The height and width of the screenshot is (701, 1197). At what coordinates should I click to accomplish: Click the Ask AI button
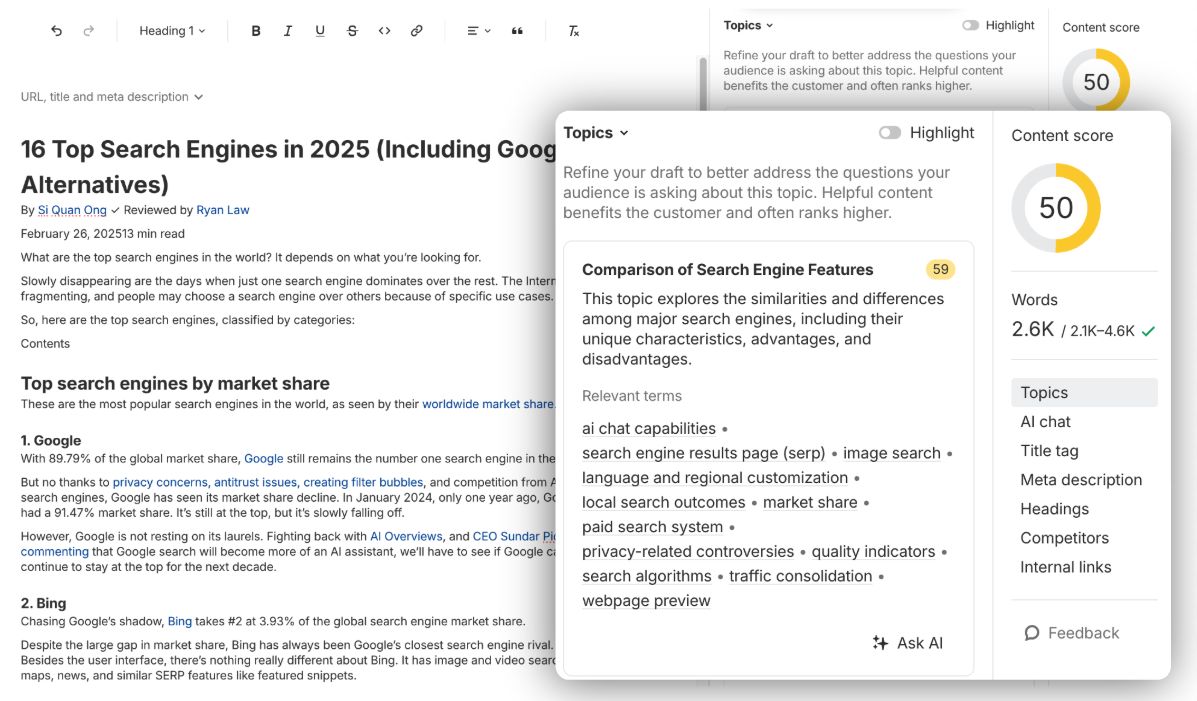908,643
